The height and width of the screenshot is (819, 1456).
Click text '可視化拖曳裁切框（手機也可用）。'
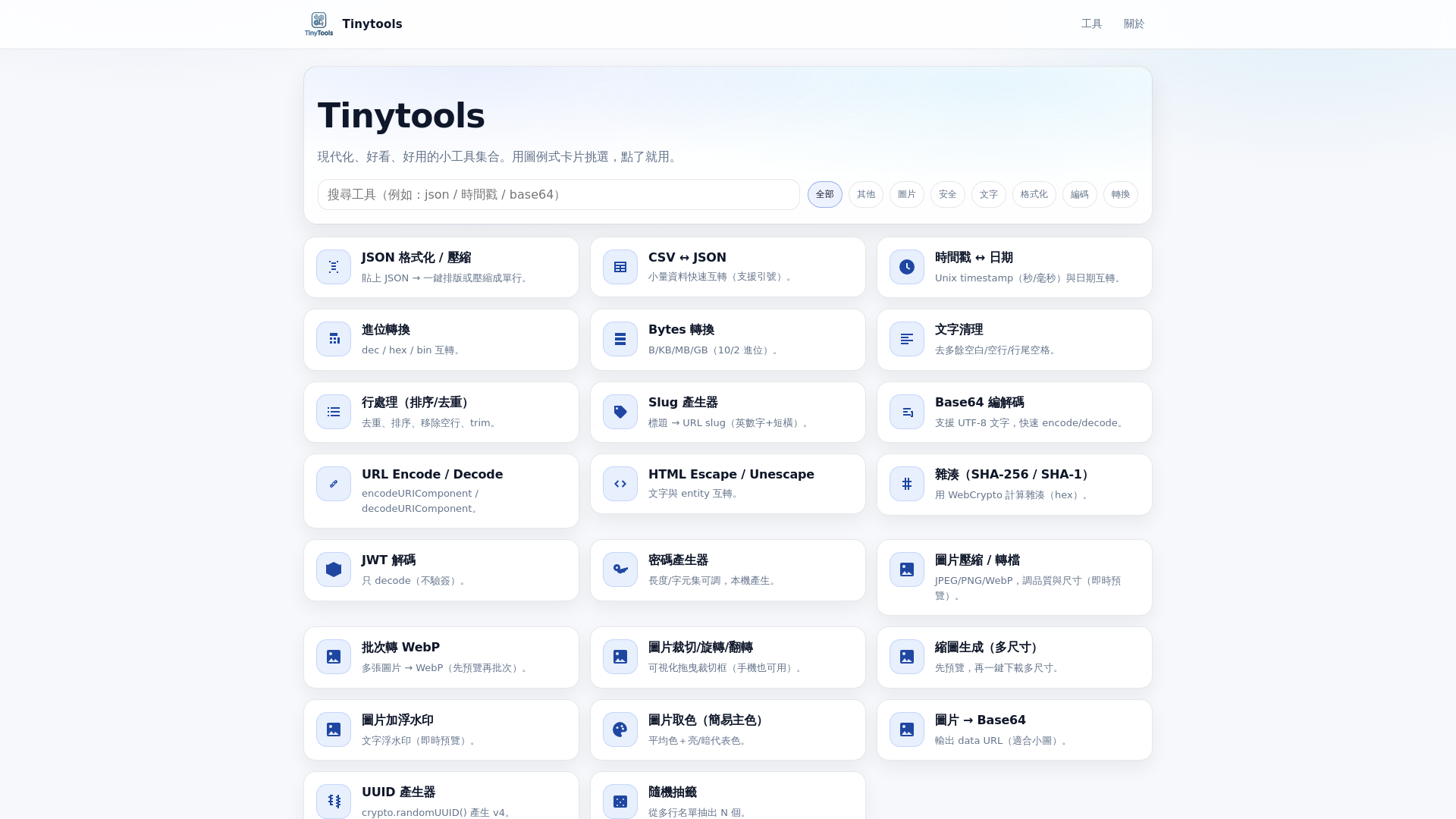tap(726, 668)
